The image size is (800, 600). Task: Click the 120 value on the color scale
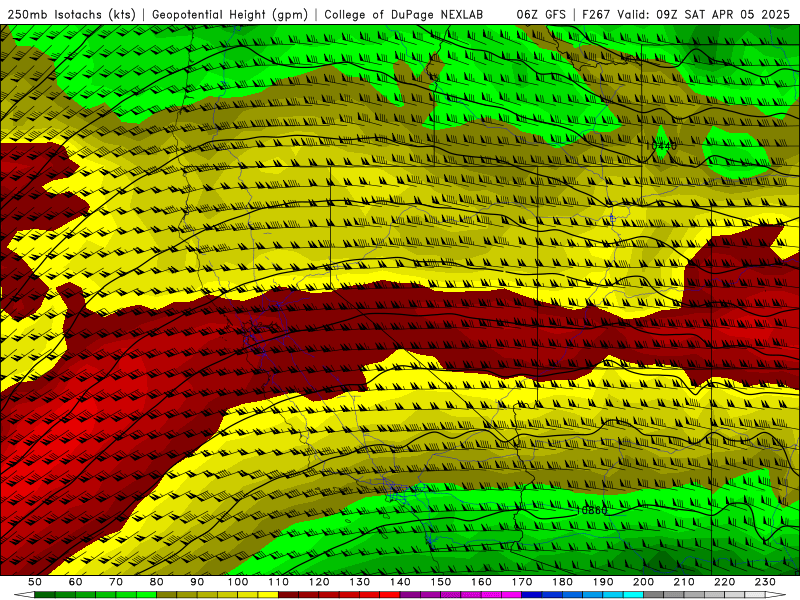pos(319,582)
